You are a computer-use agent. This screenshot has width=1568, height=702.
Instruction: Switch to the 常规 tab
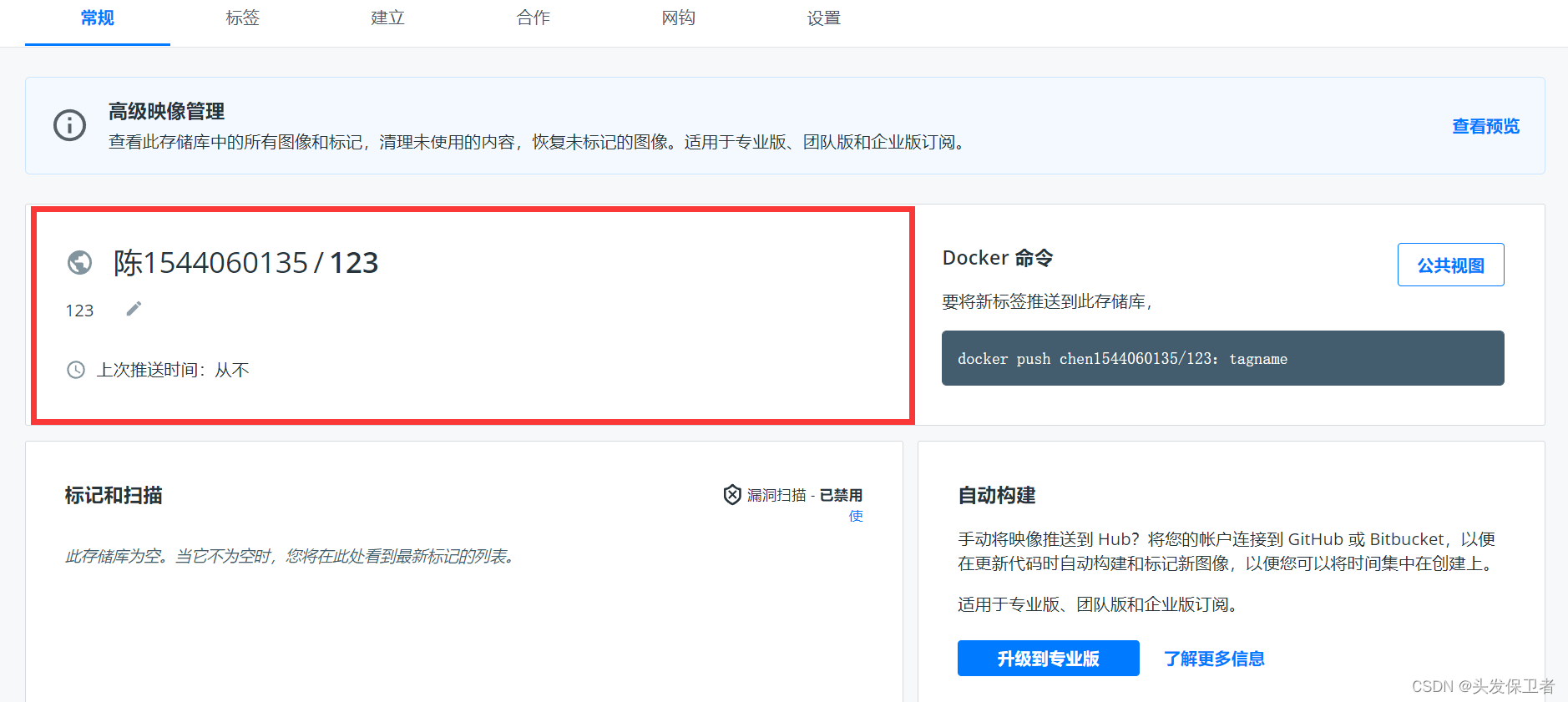click(98, 18)
